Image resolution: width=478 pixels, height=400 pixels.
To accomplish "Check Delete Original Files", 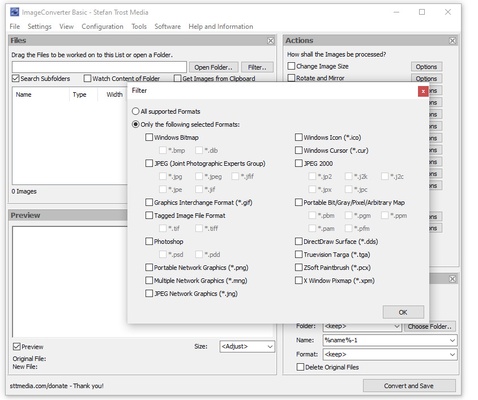I will click(300, 367).
